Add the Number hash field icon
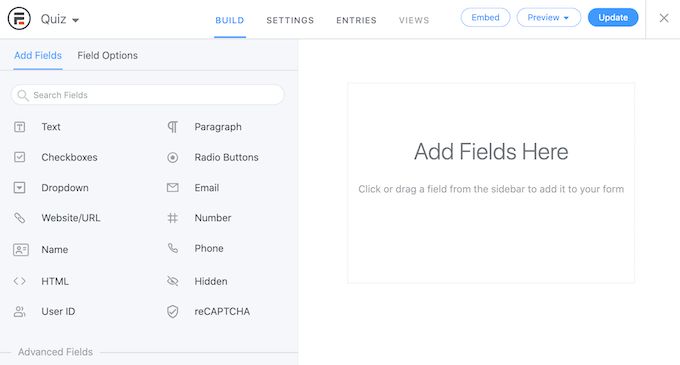 (x=173, y=218)
